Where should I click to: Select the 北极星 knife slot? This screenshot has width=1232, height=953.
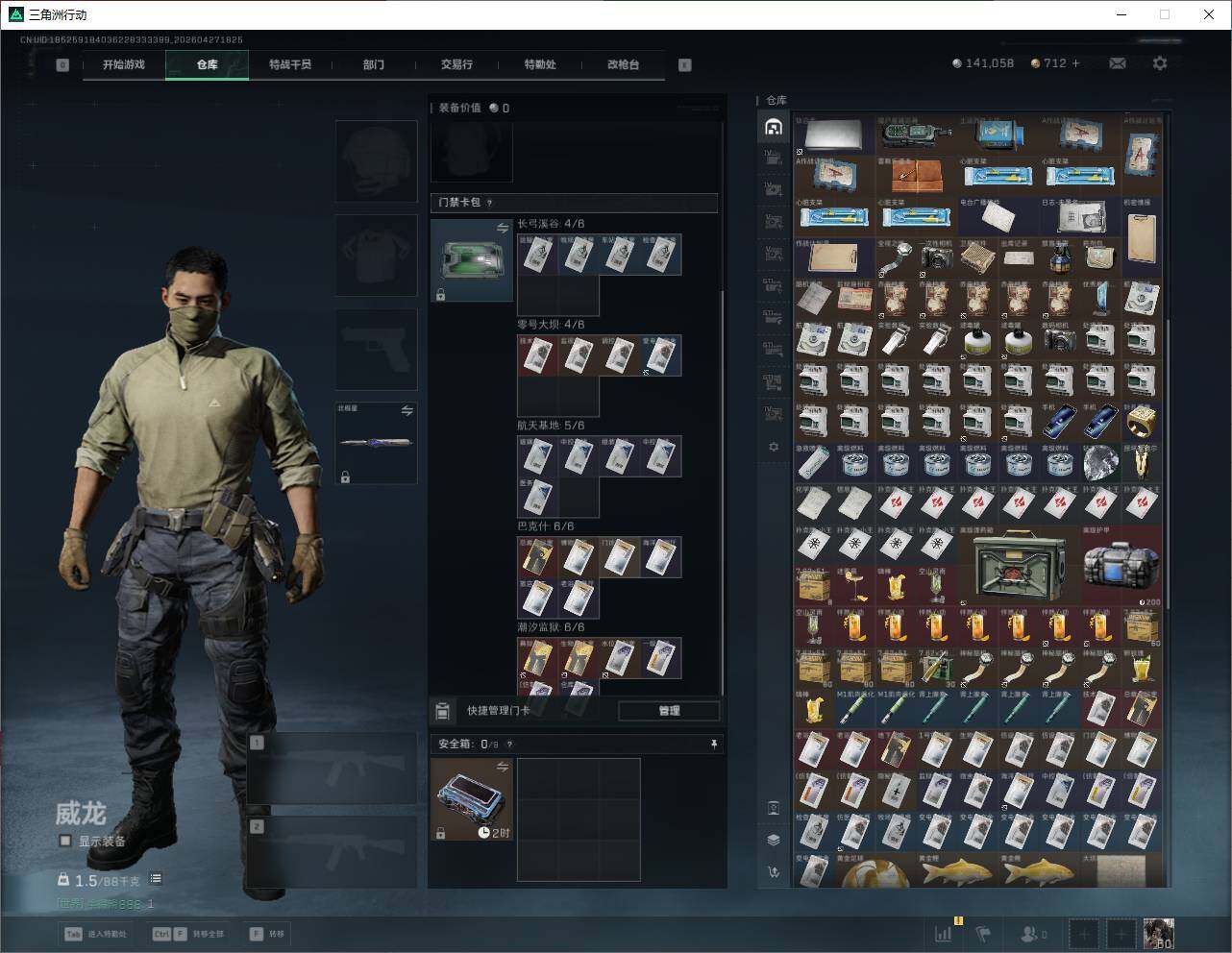point(377,443)
